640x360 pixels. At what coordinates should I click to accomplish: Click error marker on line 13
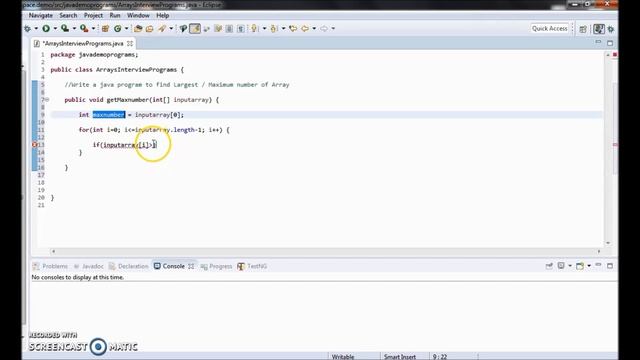35,145
